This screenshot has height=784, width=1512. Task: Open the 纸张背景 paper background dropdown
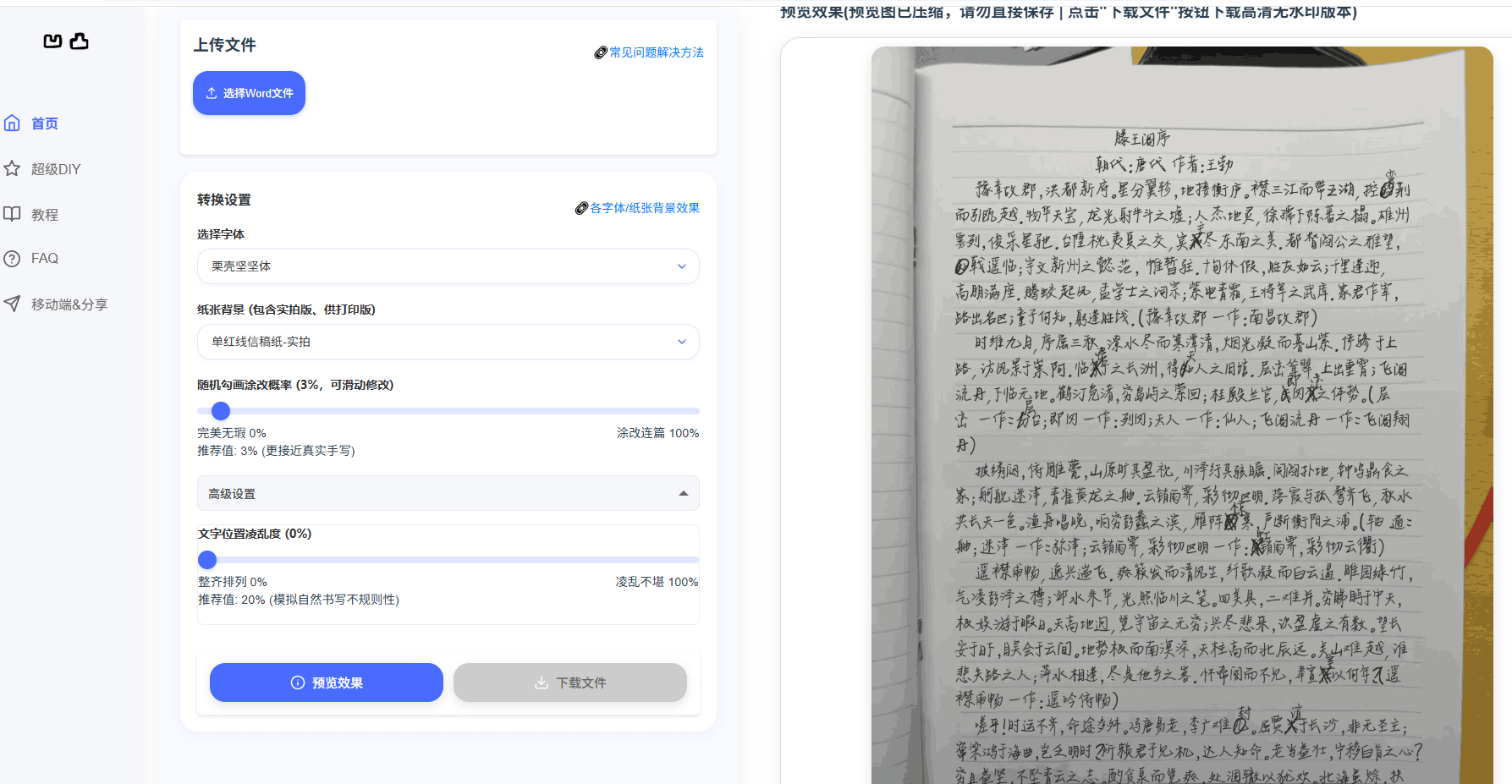click(x=448, y=341)
